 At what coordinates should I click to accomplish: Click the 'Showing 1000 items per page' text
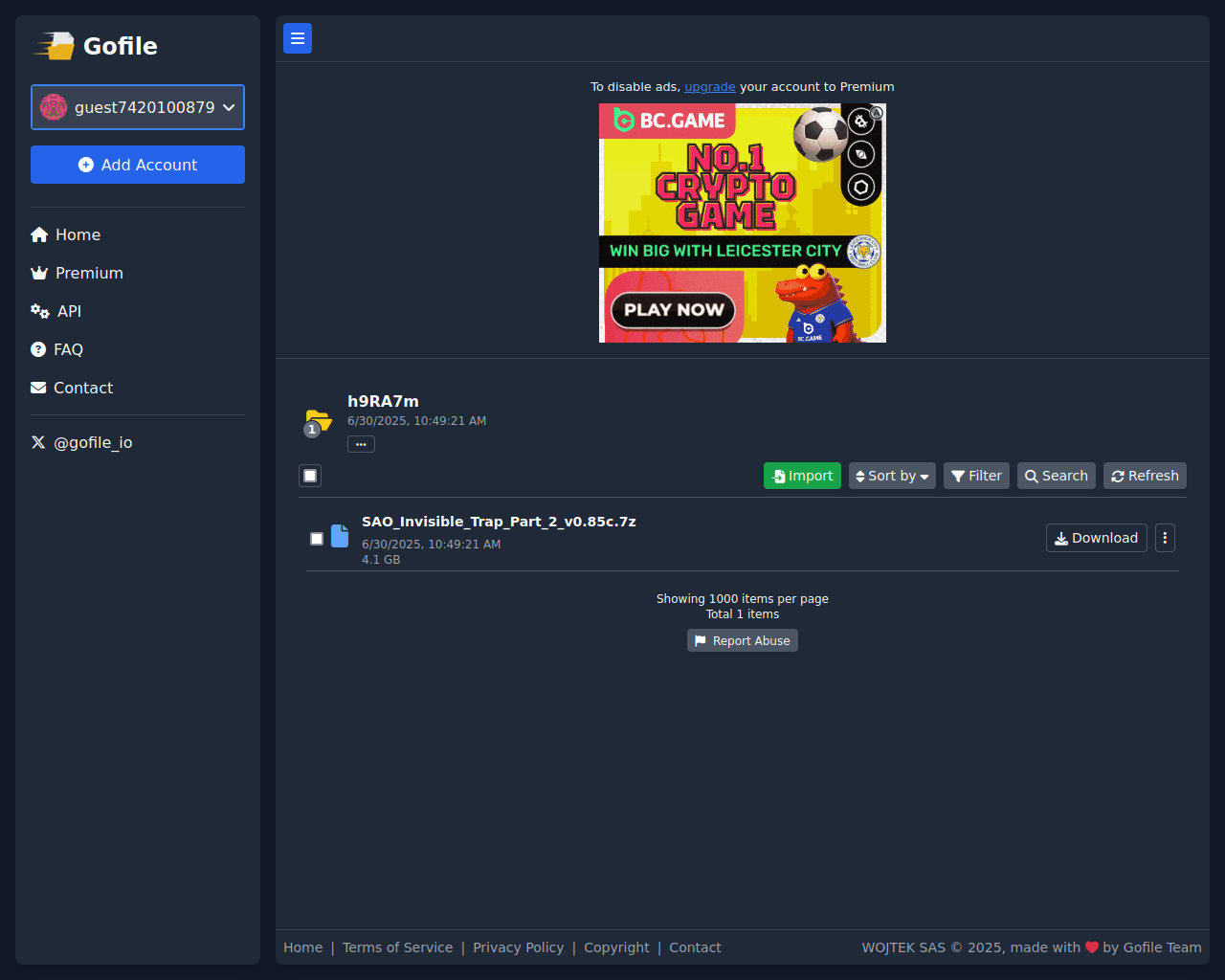[x=743, y=599]
